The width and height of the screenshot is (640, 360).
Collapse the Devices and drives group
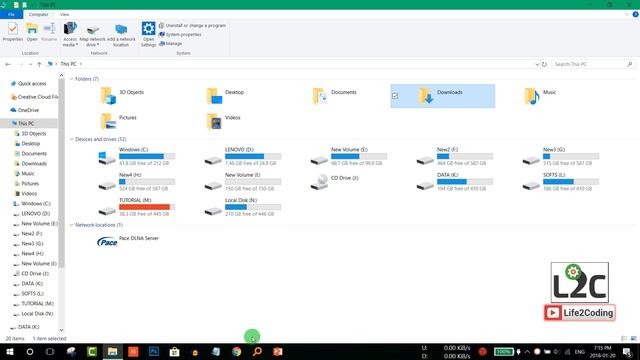pyautogui.click(x=71, y=139)
